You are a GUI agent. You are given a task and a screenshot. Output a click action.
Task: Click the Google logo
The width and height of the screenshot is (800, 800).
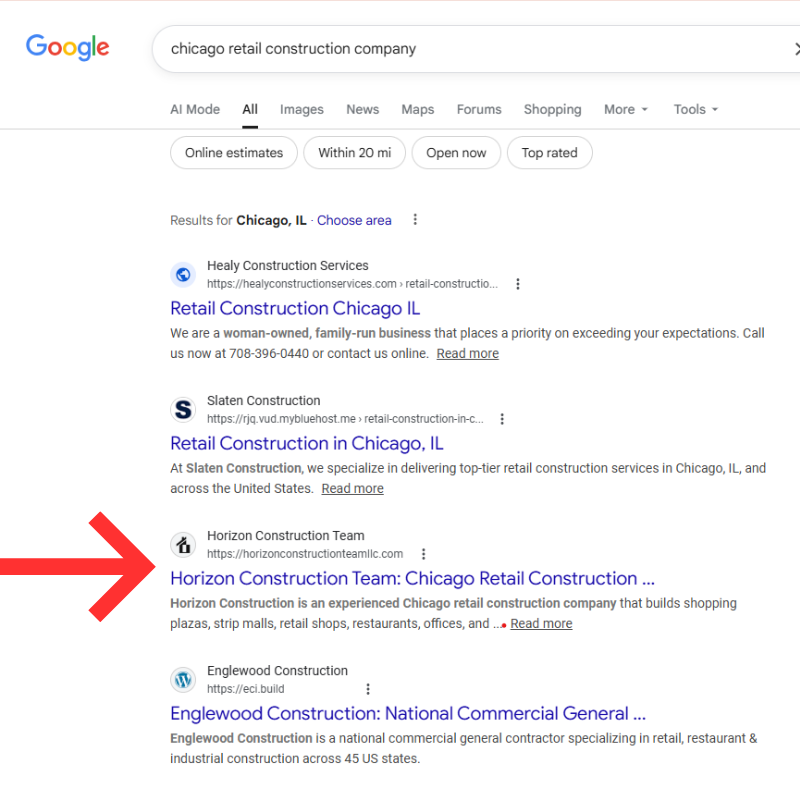[x=67, y=47]
